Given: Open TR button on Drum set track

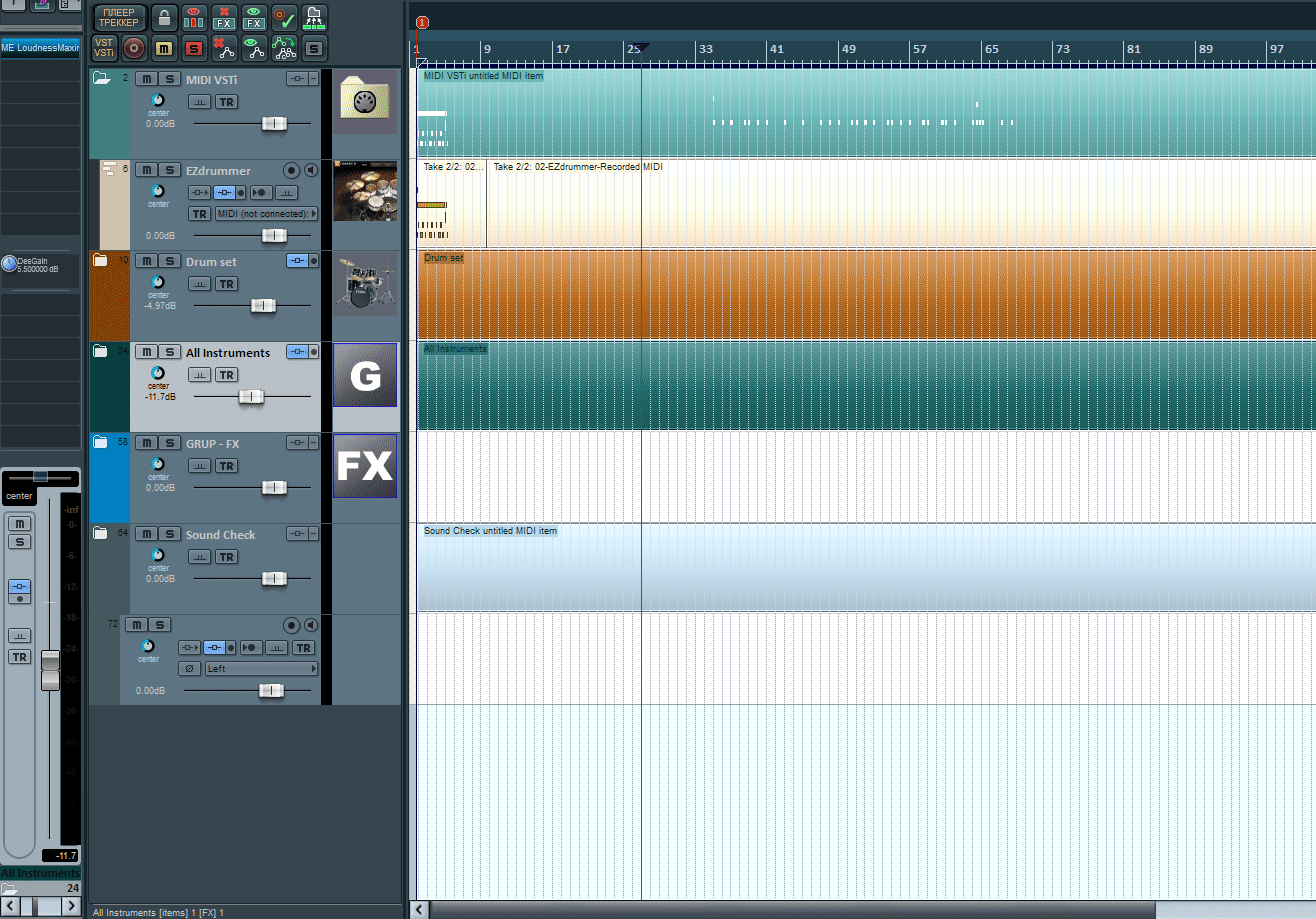Looking at the screenshot, I should [x=227, y=284].
